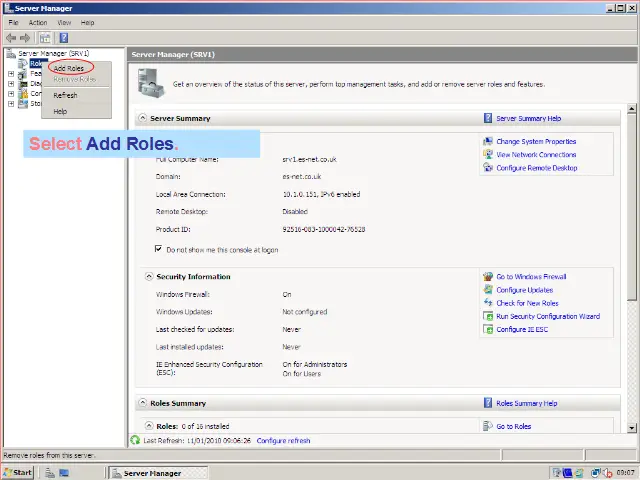Open the Help menu in menu bar
The width and height of the screenshot is (640, 480).
point(87,22)
